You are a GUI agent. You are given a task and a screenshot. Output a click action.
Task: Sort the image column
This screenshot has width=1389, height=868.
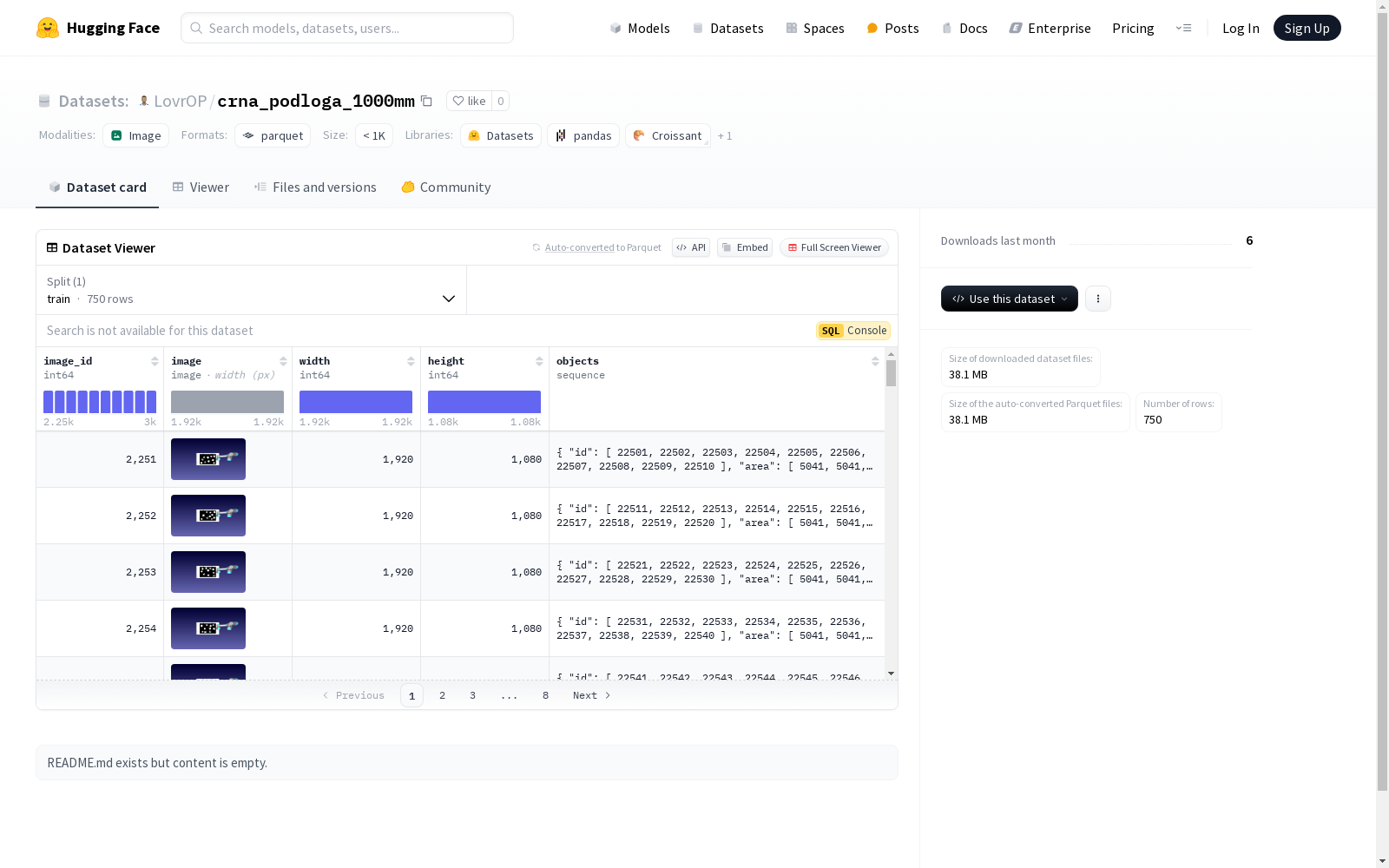coord(283,361)
